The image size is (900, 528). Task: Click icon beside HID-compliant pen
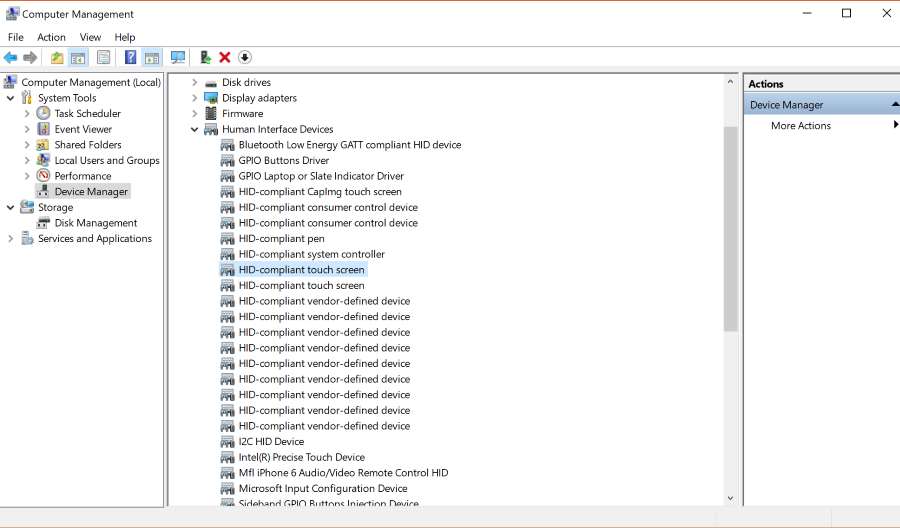click(228, 238)
